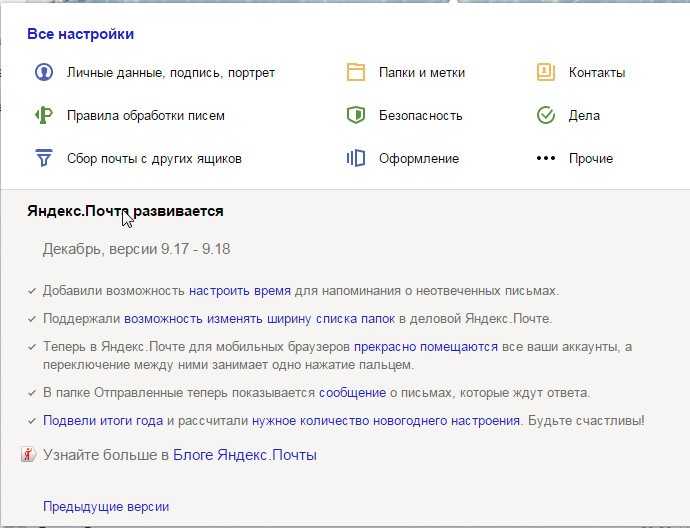Click the red figure icon beside the blog link
This screenshot has height=528, width=690.
click(28, 455)
